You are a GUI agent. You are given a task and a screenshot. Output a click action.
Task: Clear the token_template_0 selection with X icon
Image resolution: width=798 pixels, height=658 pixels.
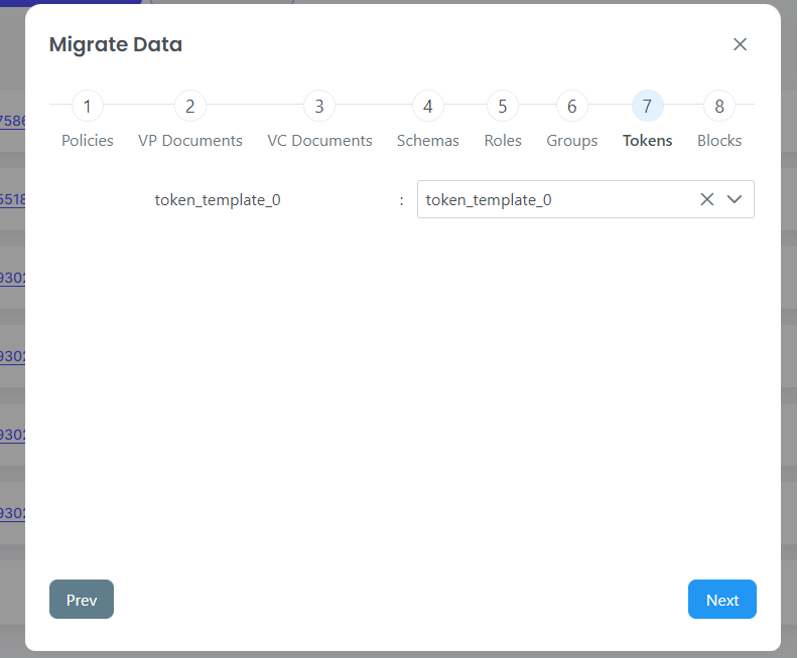pyautogui.click(x=707, y=199)
